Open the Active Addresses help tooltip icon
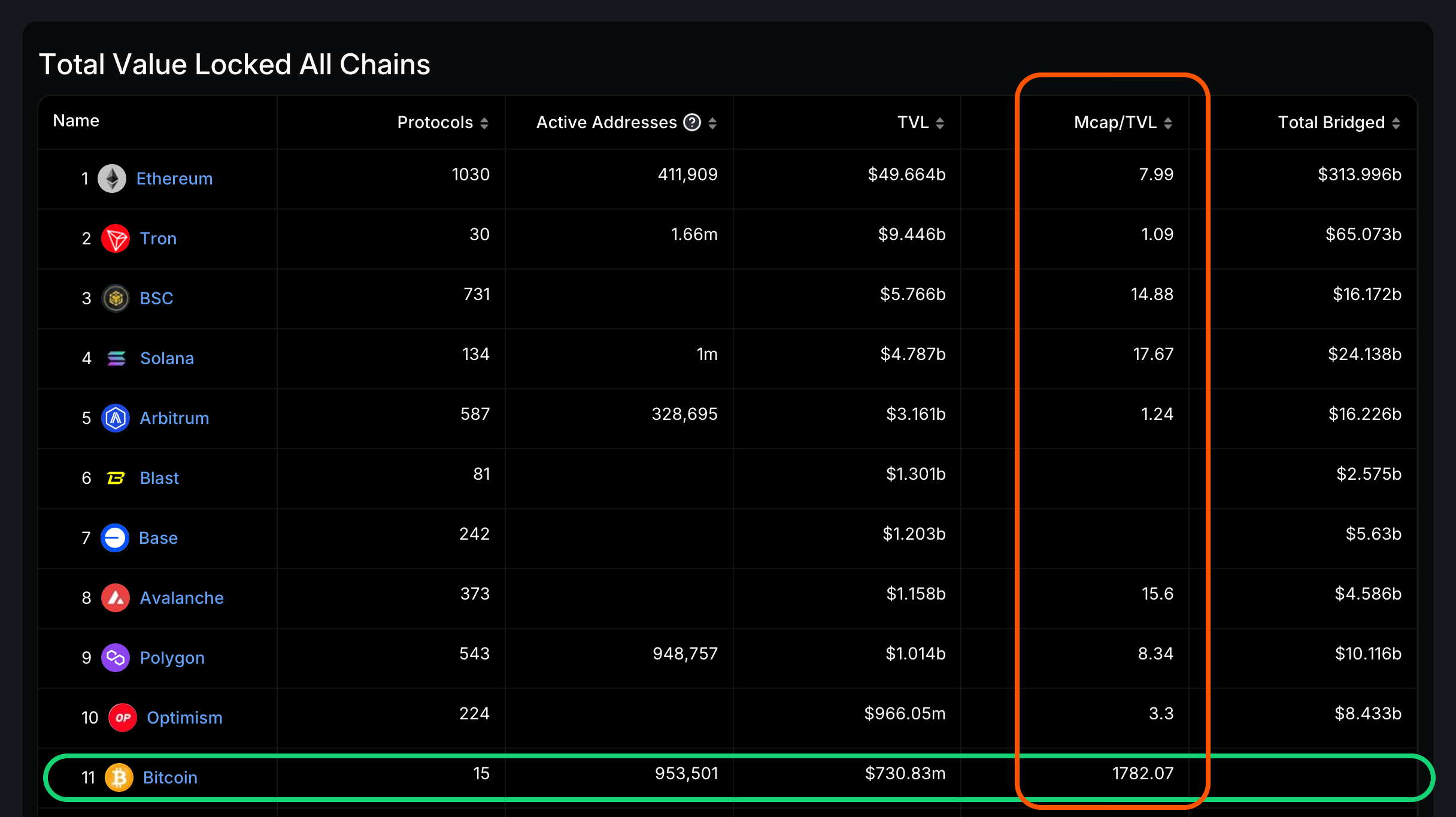 click(x=691, y=122)
